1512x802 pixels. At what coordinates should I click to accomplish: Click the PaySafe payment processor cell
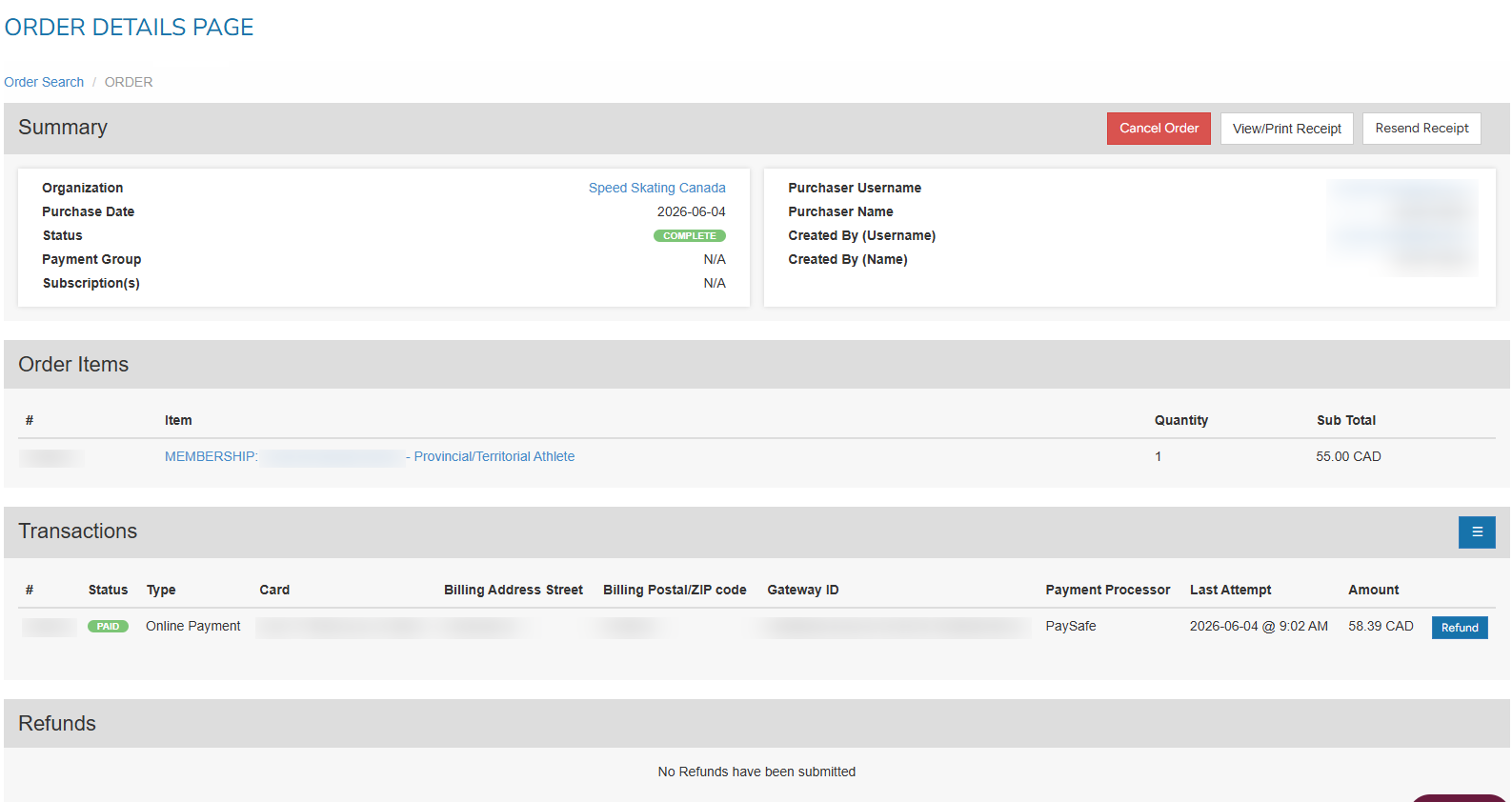click(x=1071, y=626)
